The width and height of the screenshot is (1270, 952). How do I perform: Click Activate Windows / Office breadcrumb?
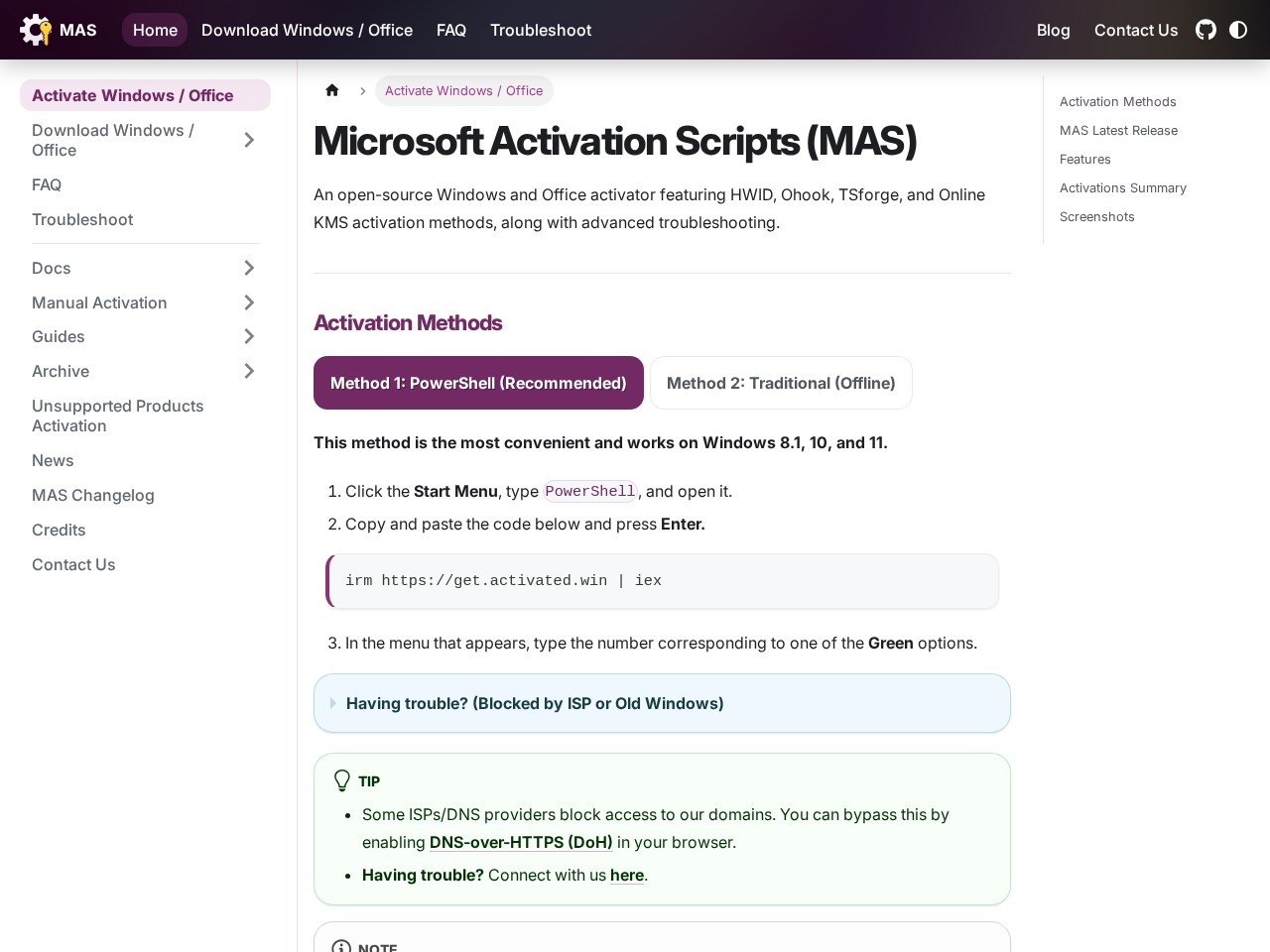pyautogui.click(x=463, y=90)
